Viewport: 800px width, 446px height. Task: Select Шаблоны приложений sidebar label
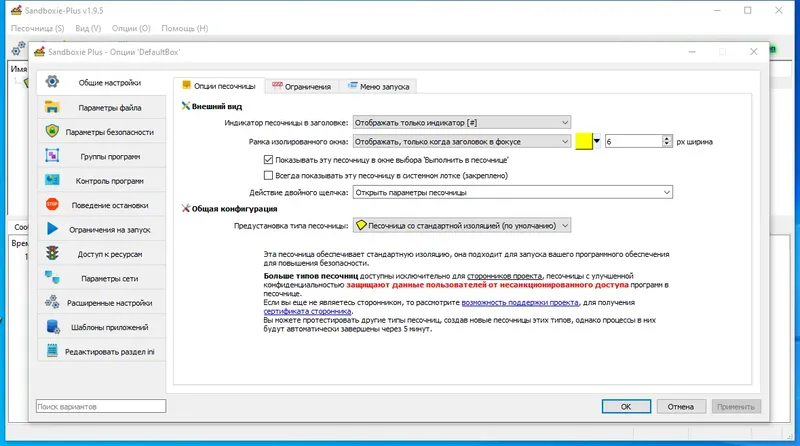pos(110,327)
